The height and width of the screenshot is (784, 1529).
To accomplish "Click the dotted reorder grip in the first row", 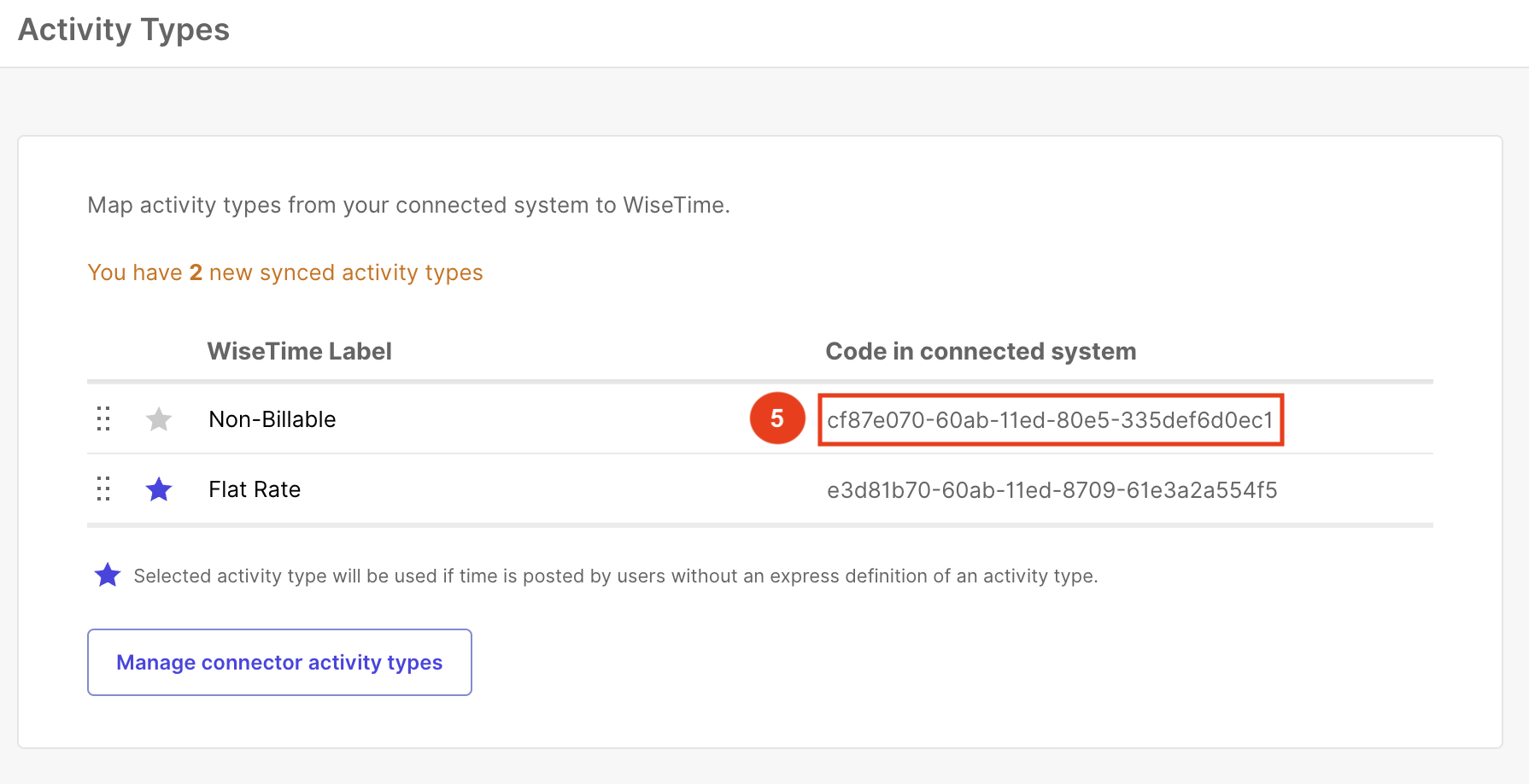I will [103, 419].
